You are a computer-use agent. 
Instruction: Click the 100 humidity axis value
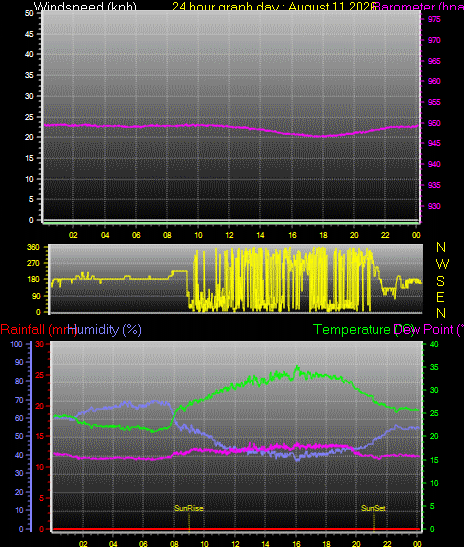coord(16,344)
